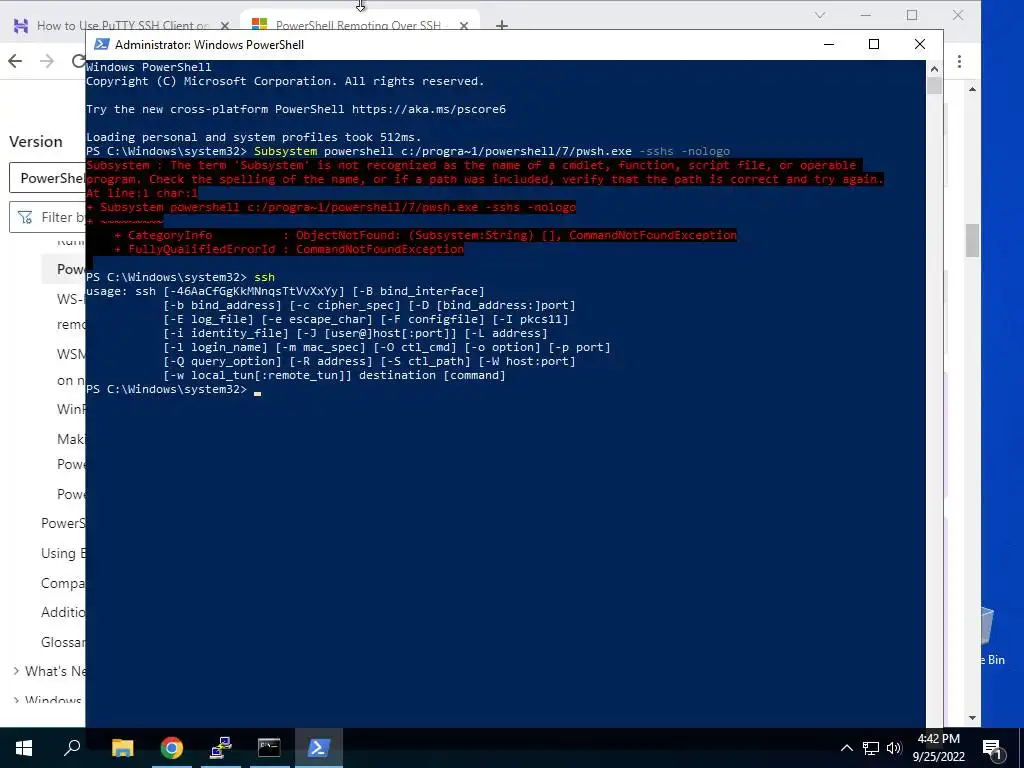
Task: Open WS-... item in docs sidebar
Action: (71, 299)
